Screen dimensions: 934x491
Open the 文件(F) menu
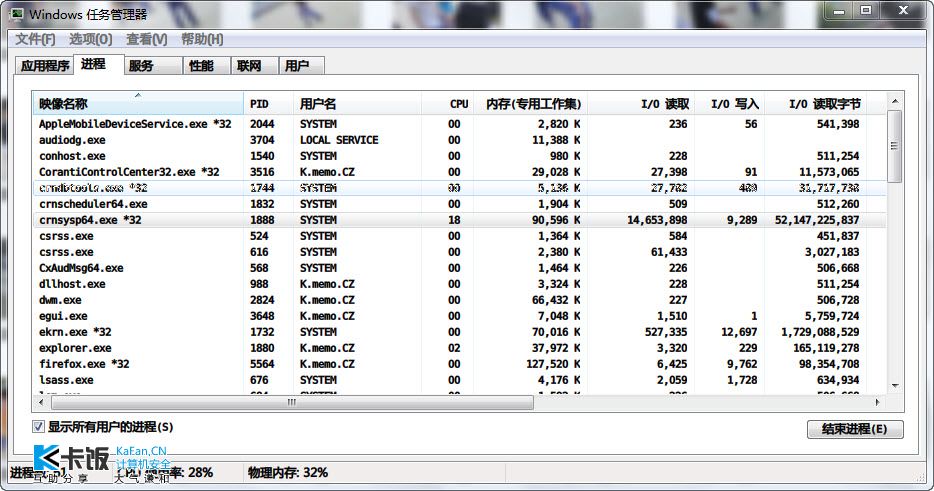pos(35,39)
